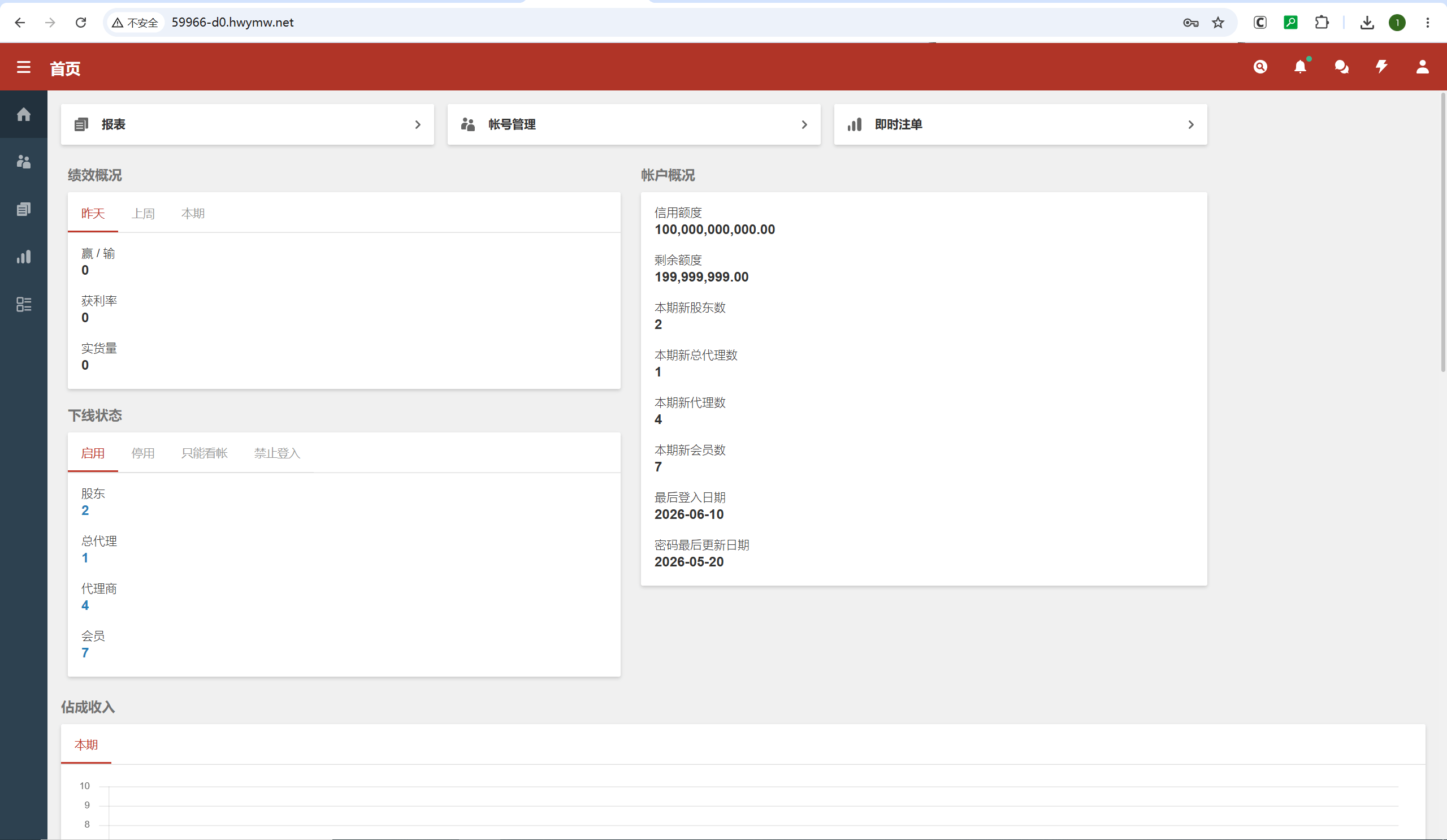Image resolution: width=1447 pixels, height=840 pixels.
Task: Click the 股东 count link showing 2
Action: coord(85,510)
